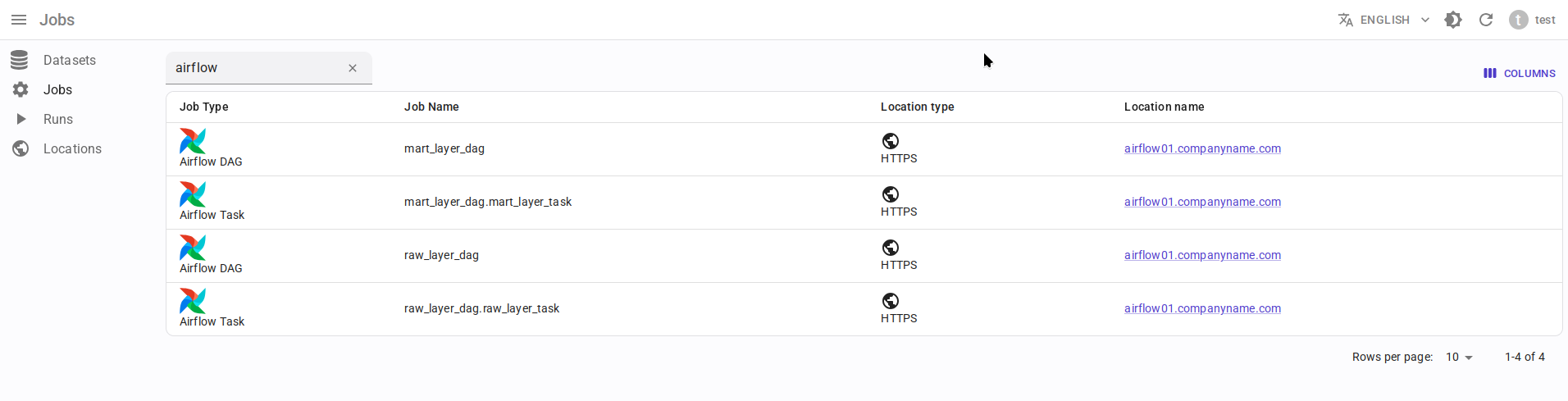Open airflow01.companyname.com link for mart_layer_dag
Image resolution: width=1568 pixels, height=401 pixels.
tap(1202, 148)
